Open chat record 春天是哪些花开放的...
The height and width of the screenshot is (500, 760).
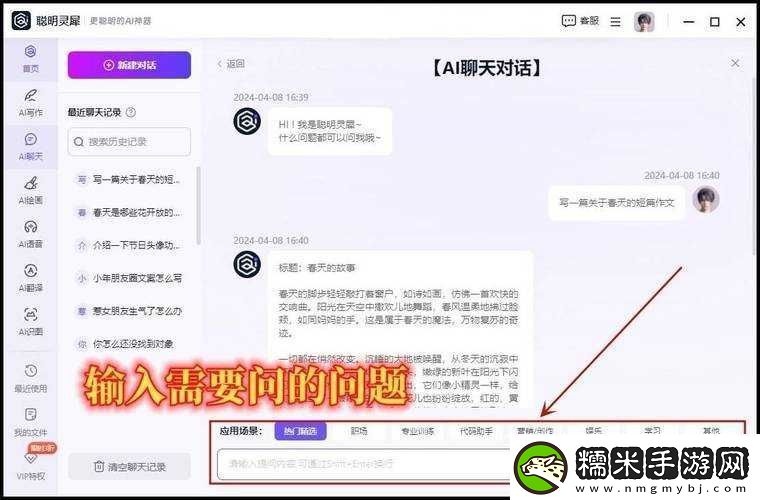[x=130, y=213]
